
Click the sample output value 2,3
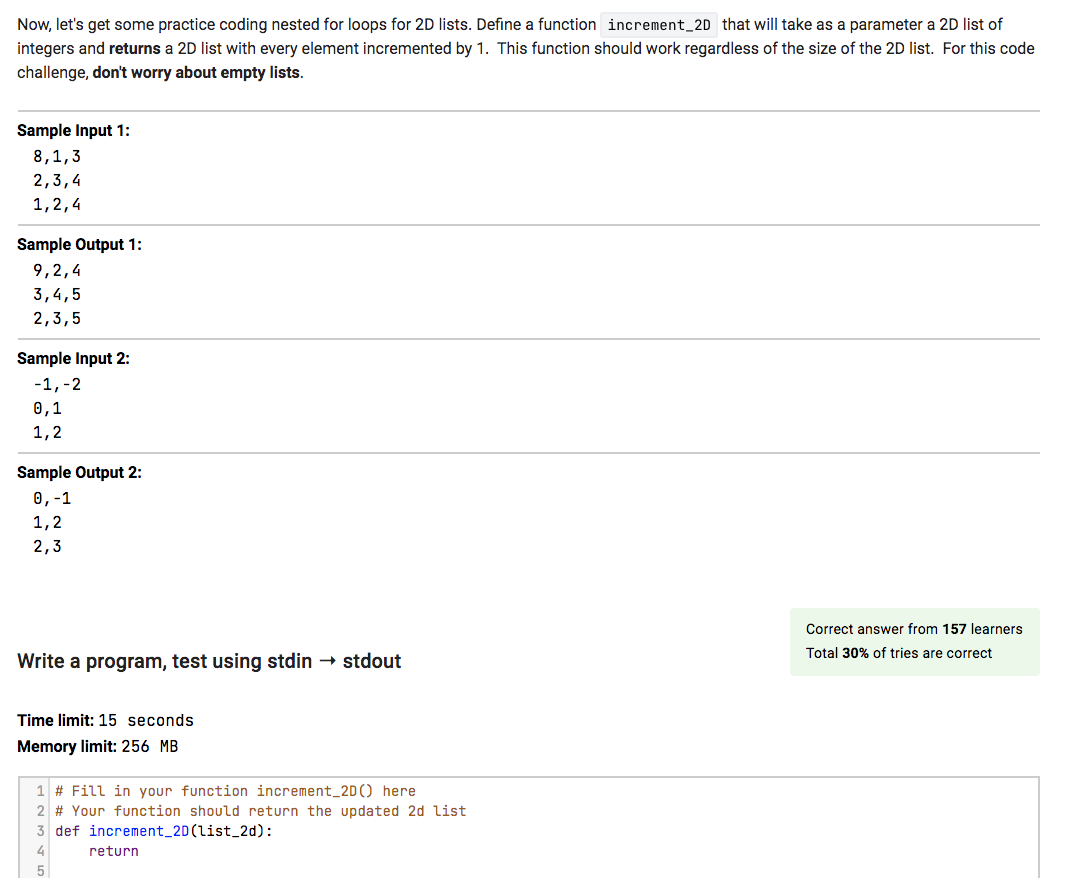pos(47,546)
